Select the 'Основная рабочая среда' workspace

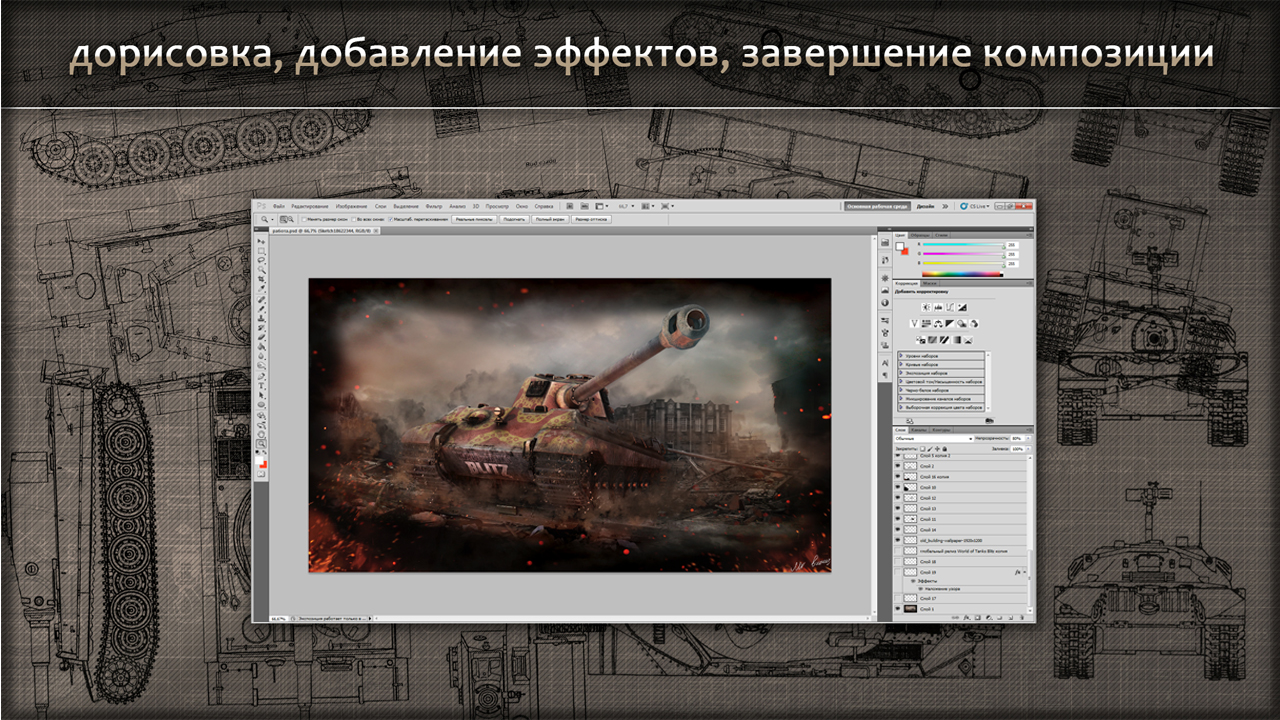(x=877, y=206)
